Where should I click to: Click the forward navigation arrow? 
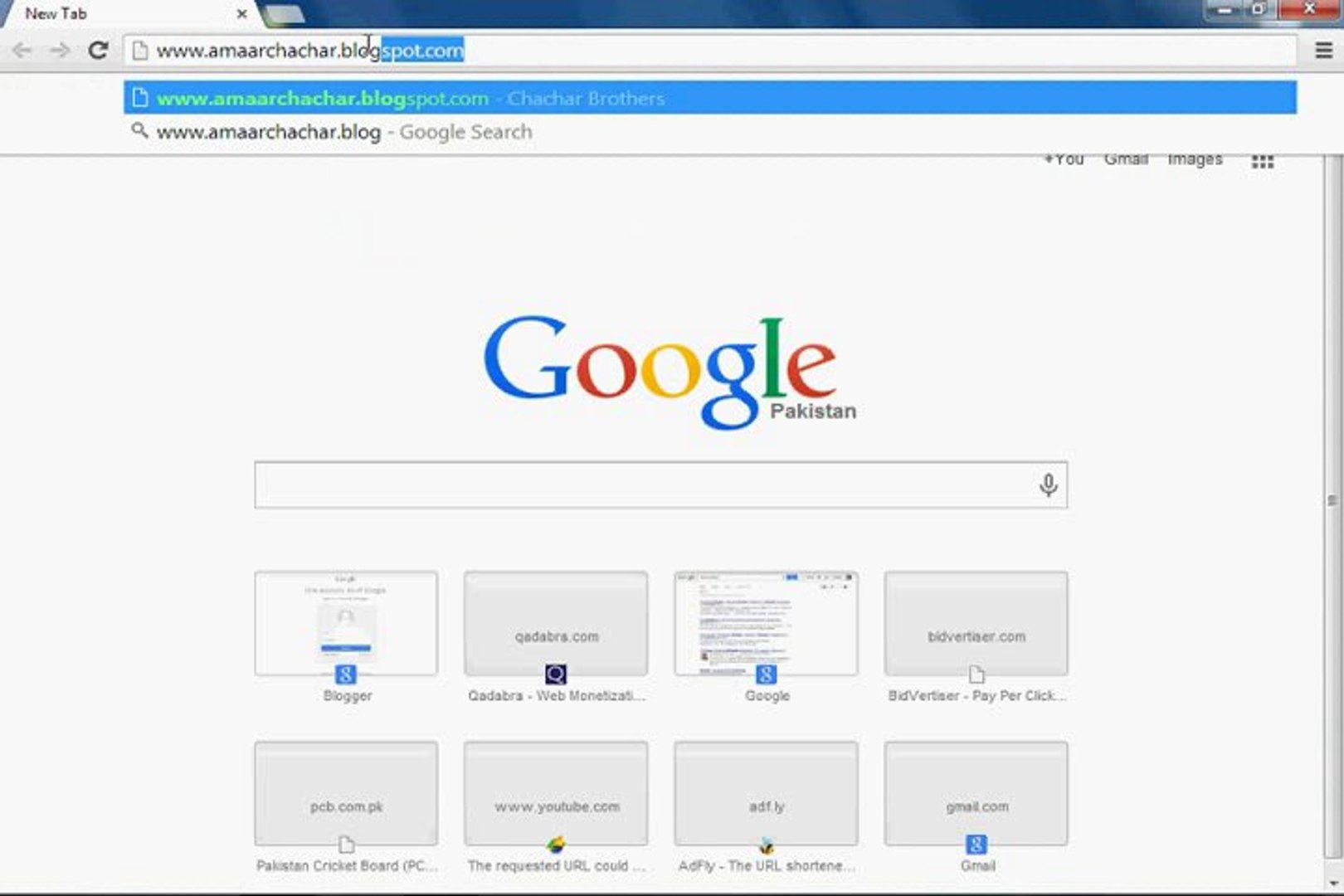[x=58, y=50]
